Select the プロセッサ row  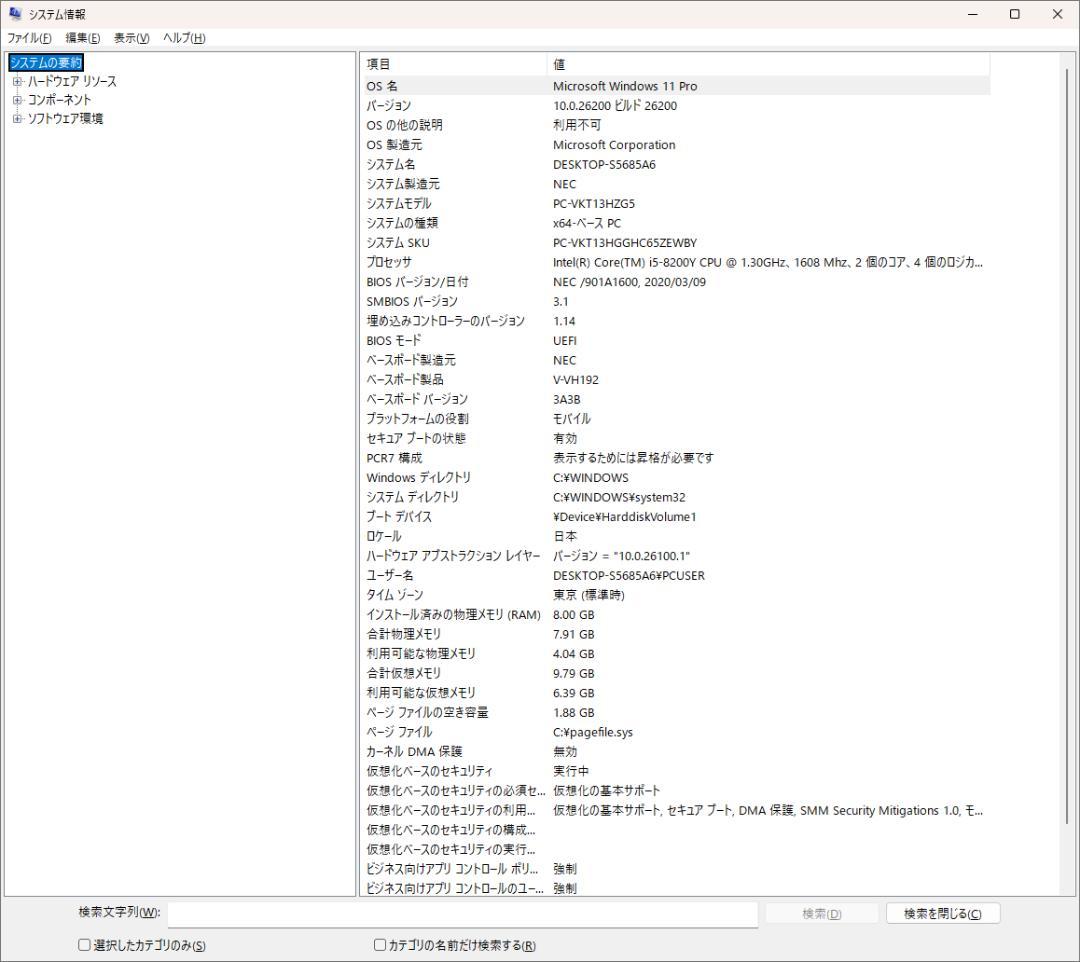click(600, 262)
